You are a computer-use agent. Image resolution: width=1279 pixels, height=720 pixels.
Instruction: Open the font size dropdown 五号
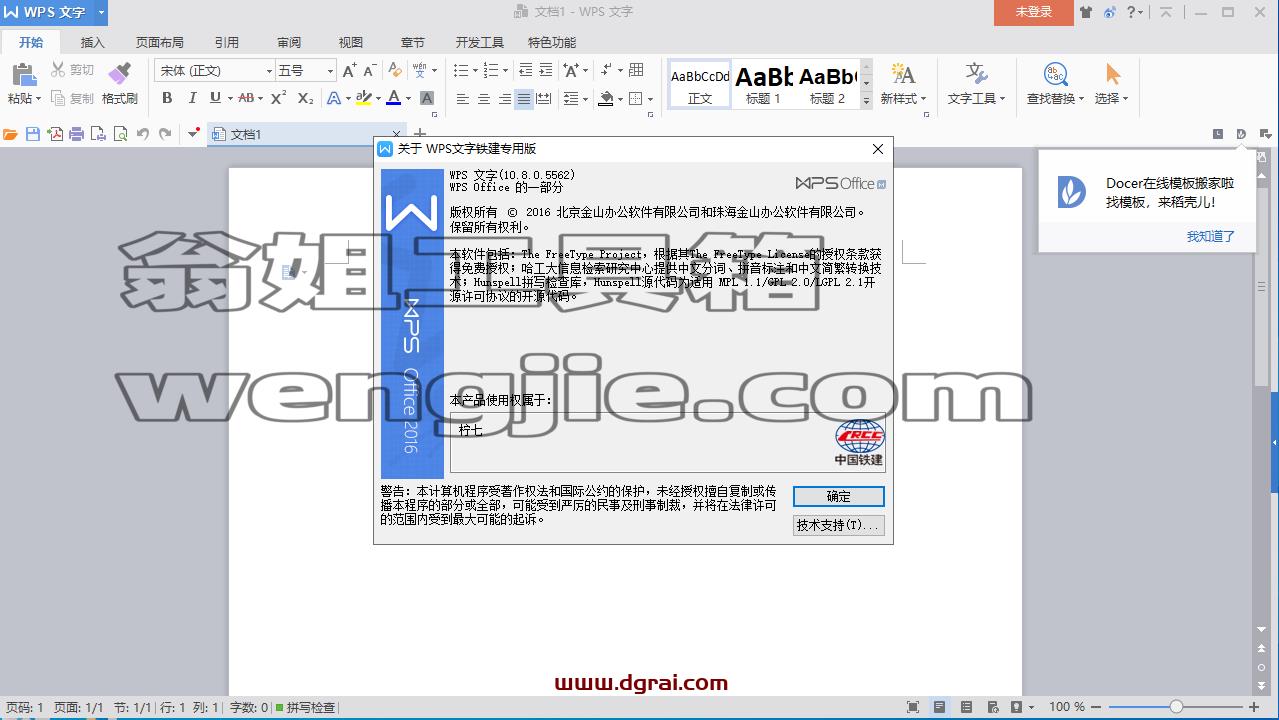(x=330, y=71)
